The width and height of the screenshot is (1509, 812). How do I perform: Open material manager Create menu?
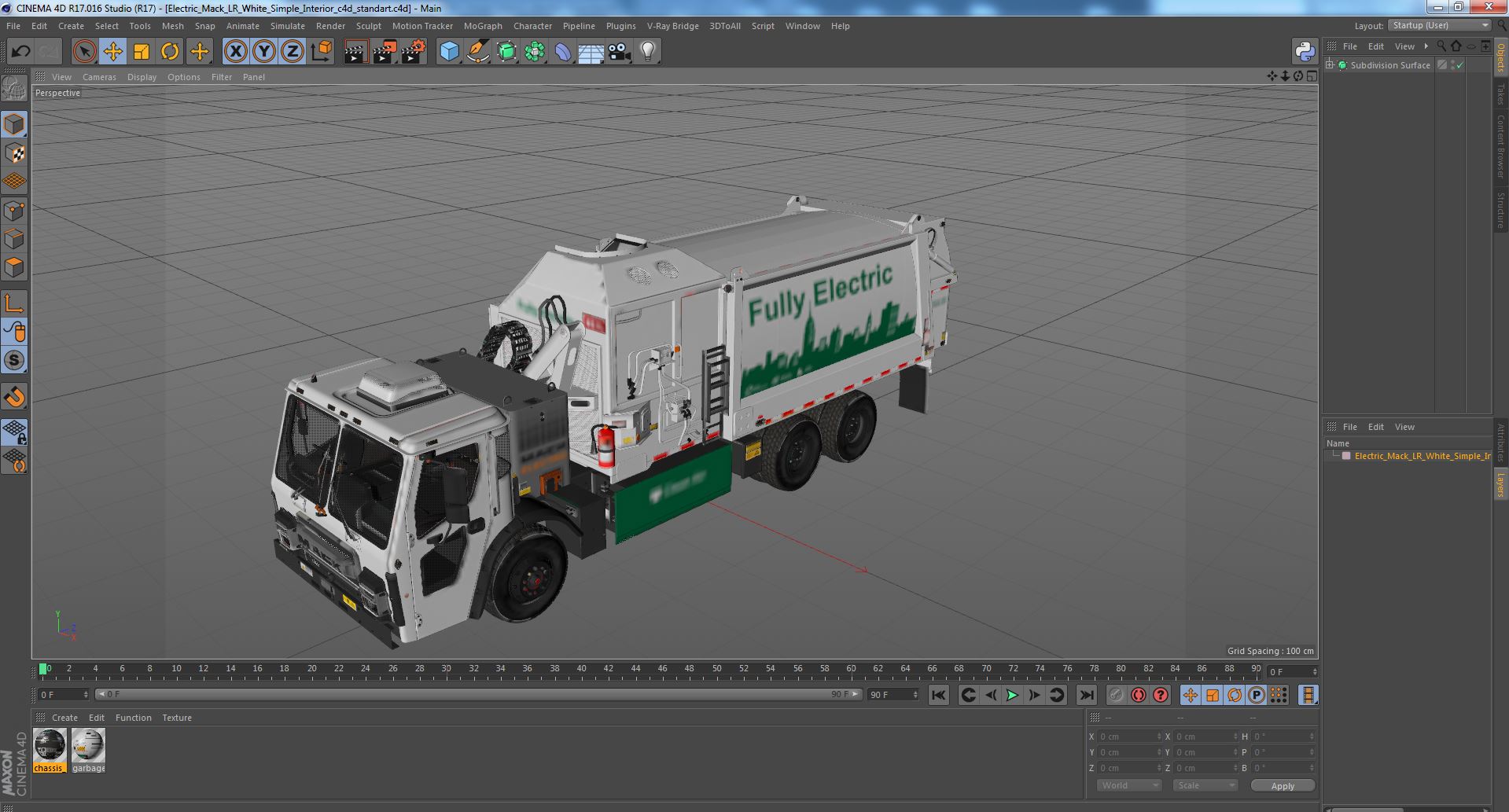[x=64, y=718]
